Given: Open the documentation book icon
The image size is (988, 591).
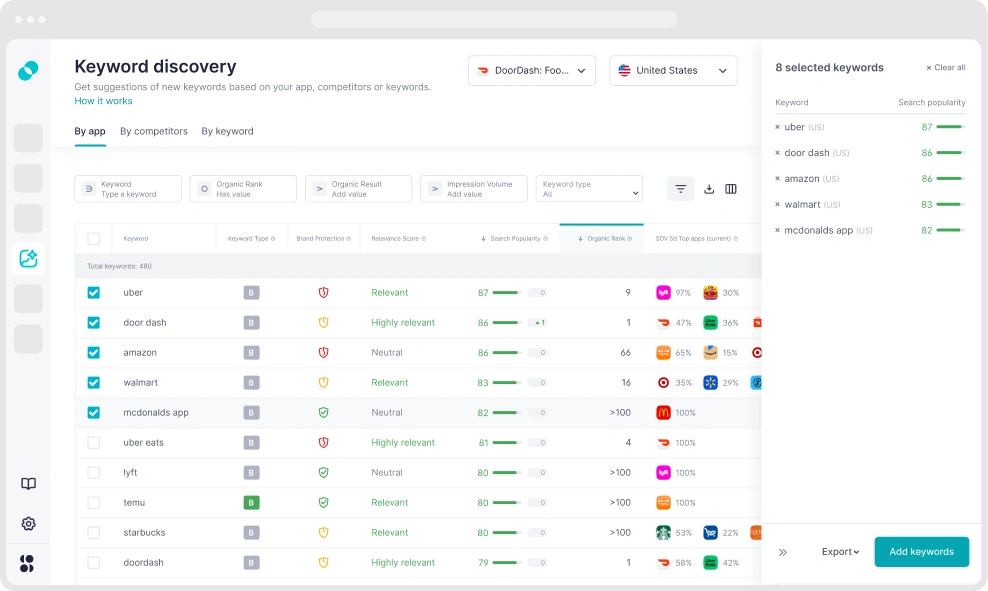Looking at the screenshot, I should click(28, 484).
